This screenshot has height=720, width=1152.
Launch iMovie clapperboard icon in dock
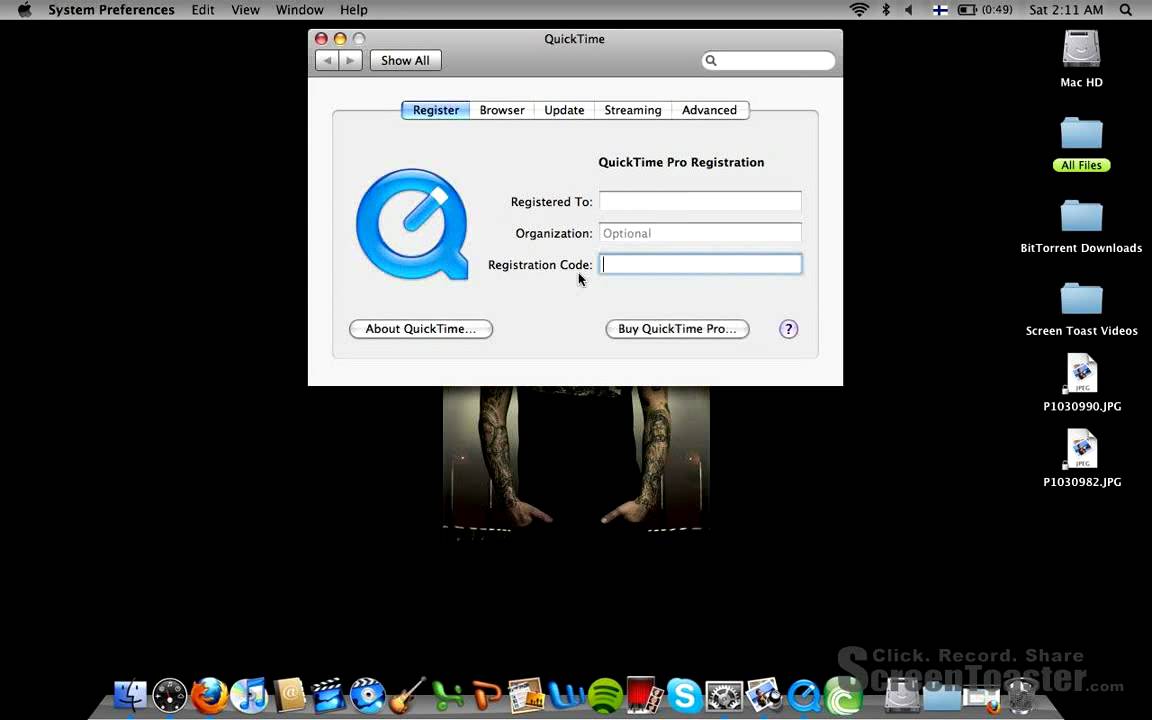pyautogui.click(x=328, y=695)
